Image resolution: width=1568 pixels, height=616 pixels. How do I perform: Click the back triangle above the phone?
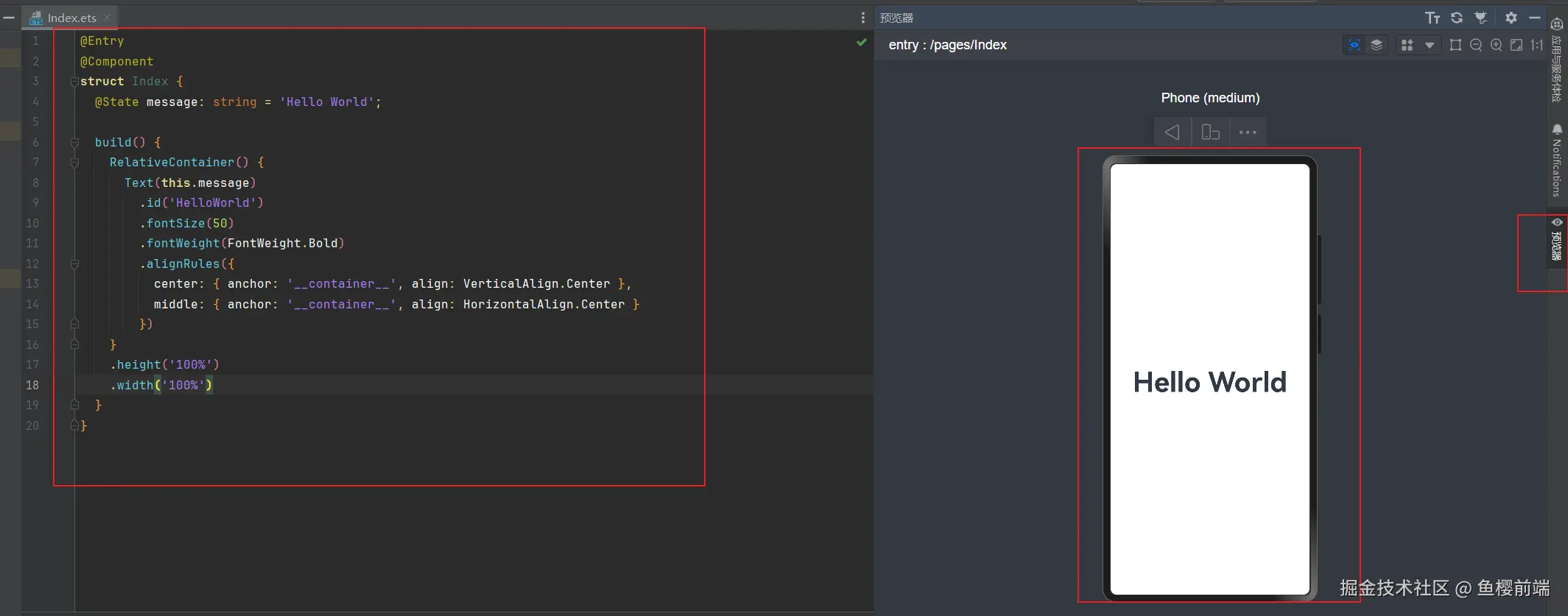click(1173, 132)
